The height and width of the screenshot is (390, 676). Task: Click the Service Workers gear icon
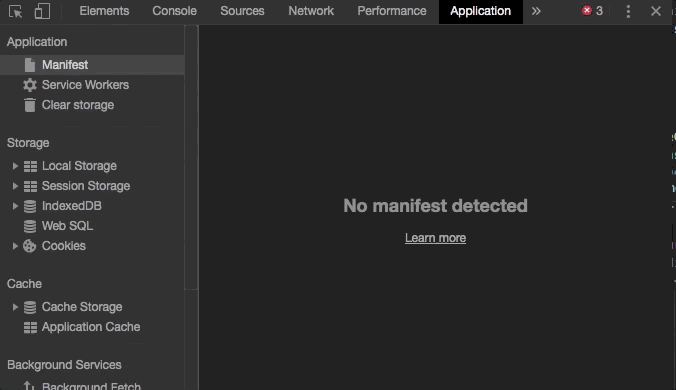[30, 85]
